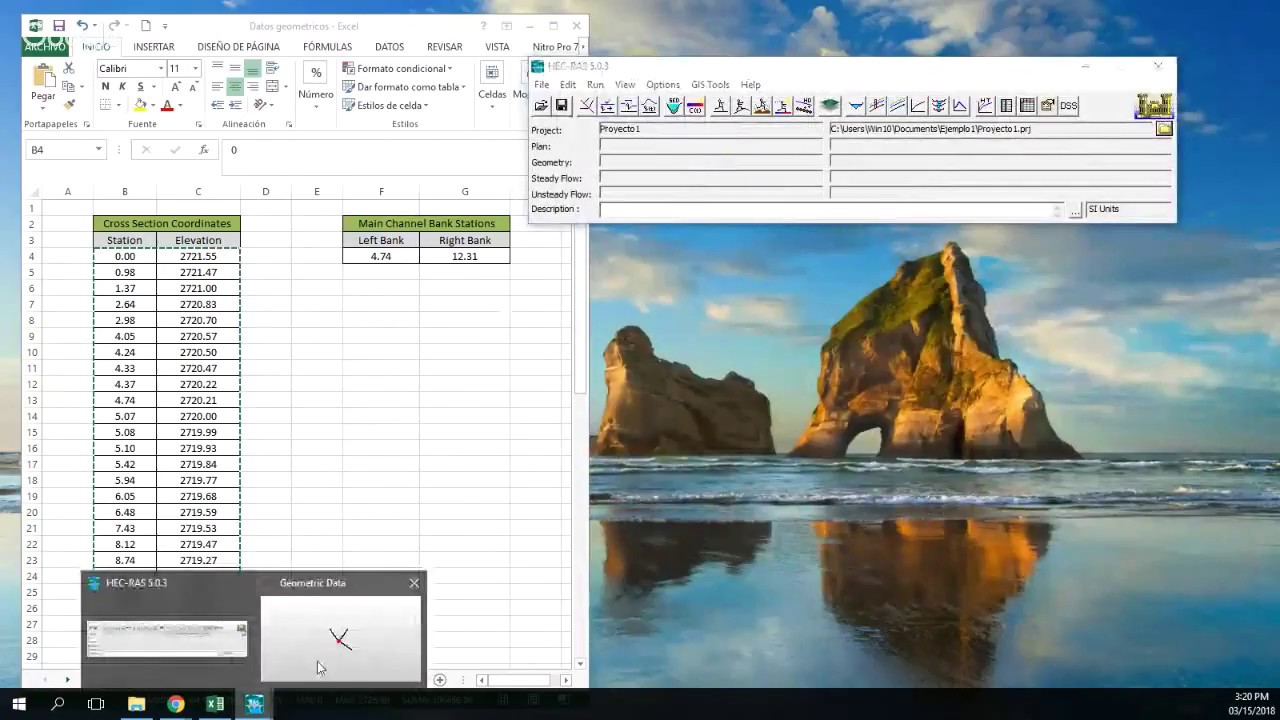Expand Dar formato como tabla dropdown

click(x=404, y=87)
